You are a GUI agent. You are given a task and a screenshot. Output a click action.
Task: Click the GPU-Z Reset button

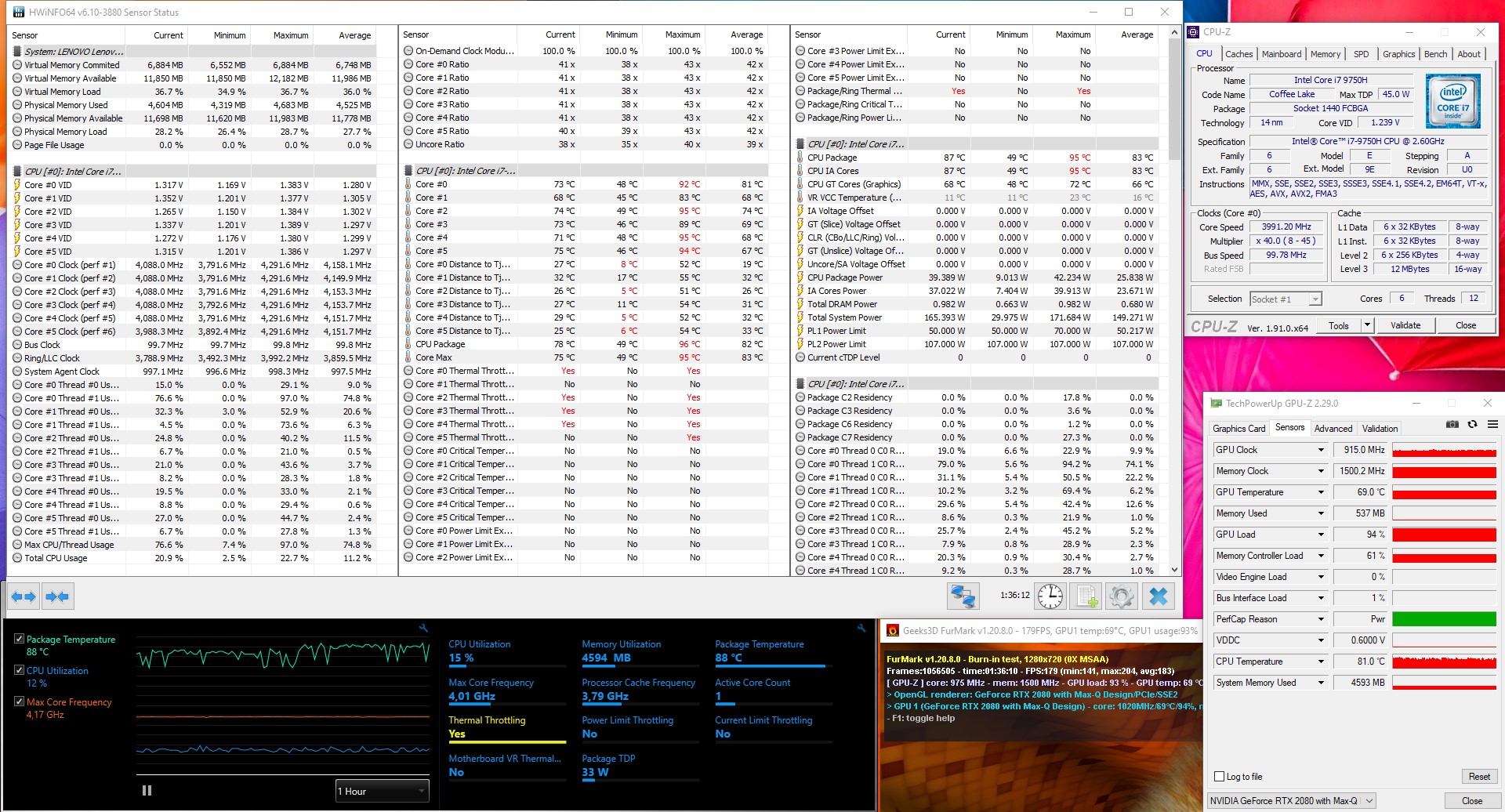(x=1479, y=777)
